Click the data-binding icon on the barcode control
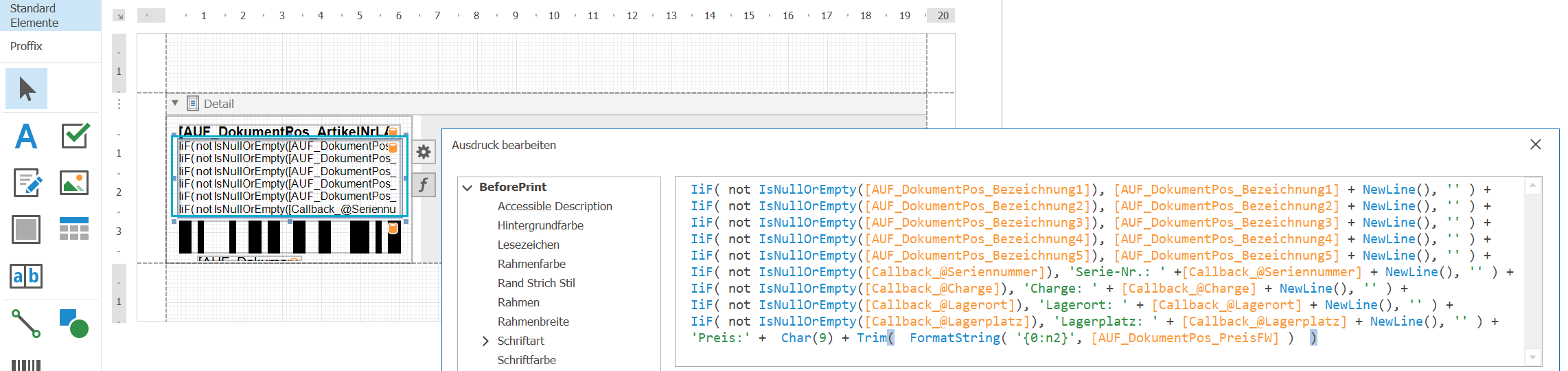This screenshot has width=1568, height=371. point(393,228)
